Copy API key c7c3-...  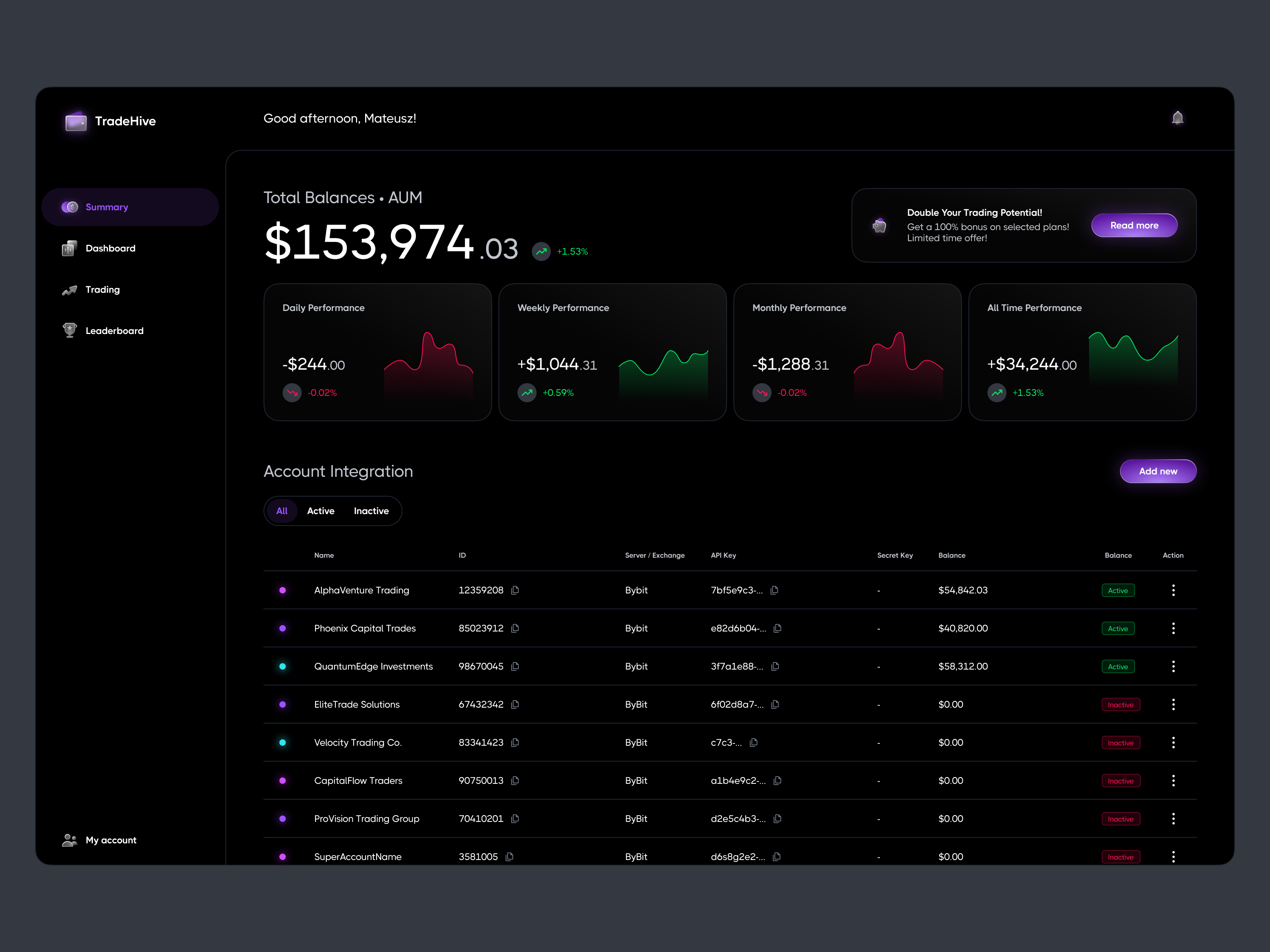pos(754,743)
